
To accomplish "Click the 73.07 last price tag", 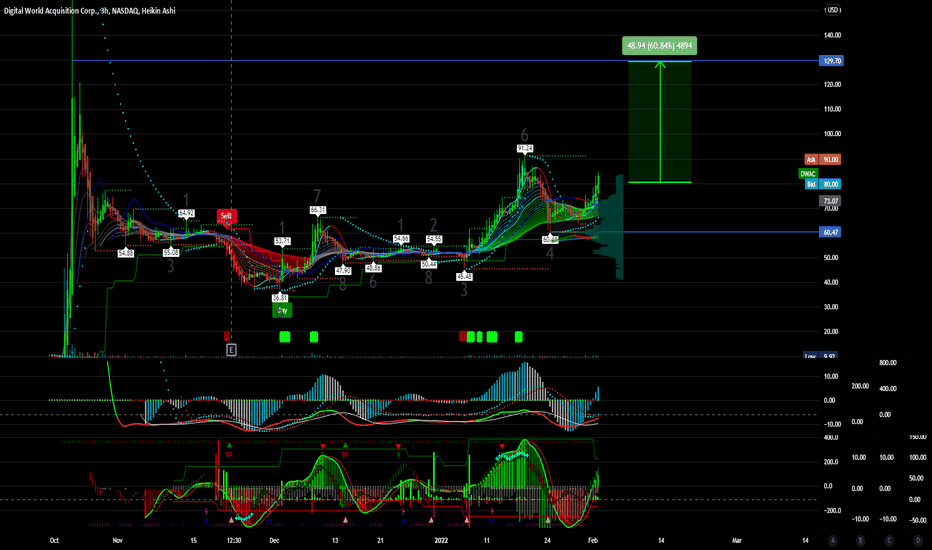I will 830,201.
